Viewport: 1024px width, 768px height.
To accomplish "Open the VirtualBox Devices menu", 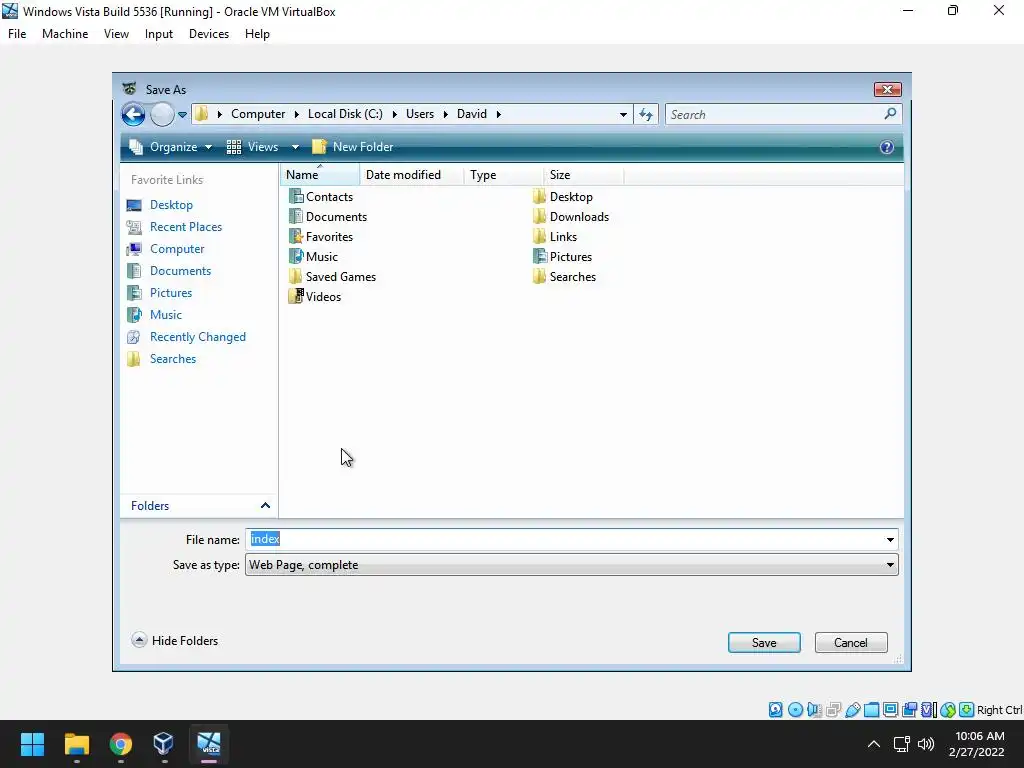I will coord(209,34).
